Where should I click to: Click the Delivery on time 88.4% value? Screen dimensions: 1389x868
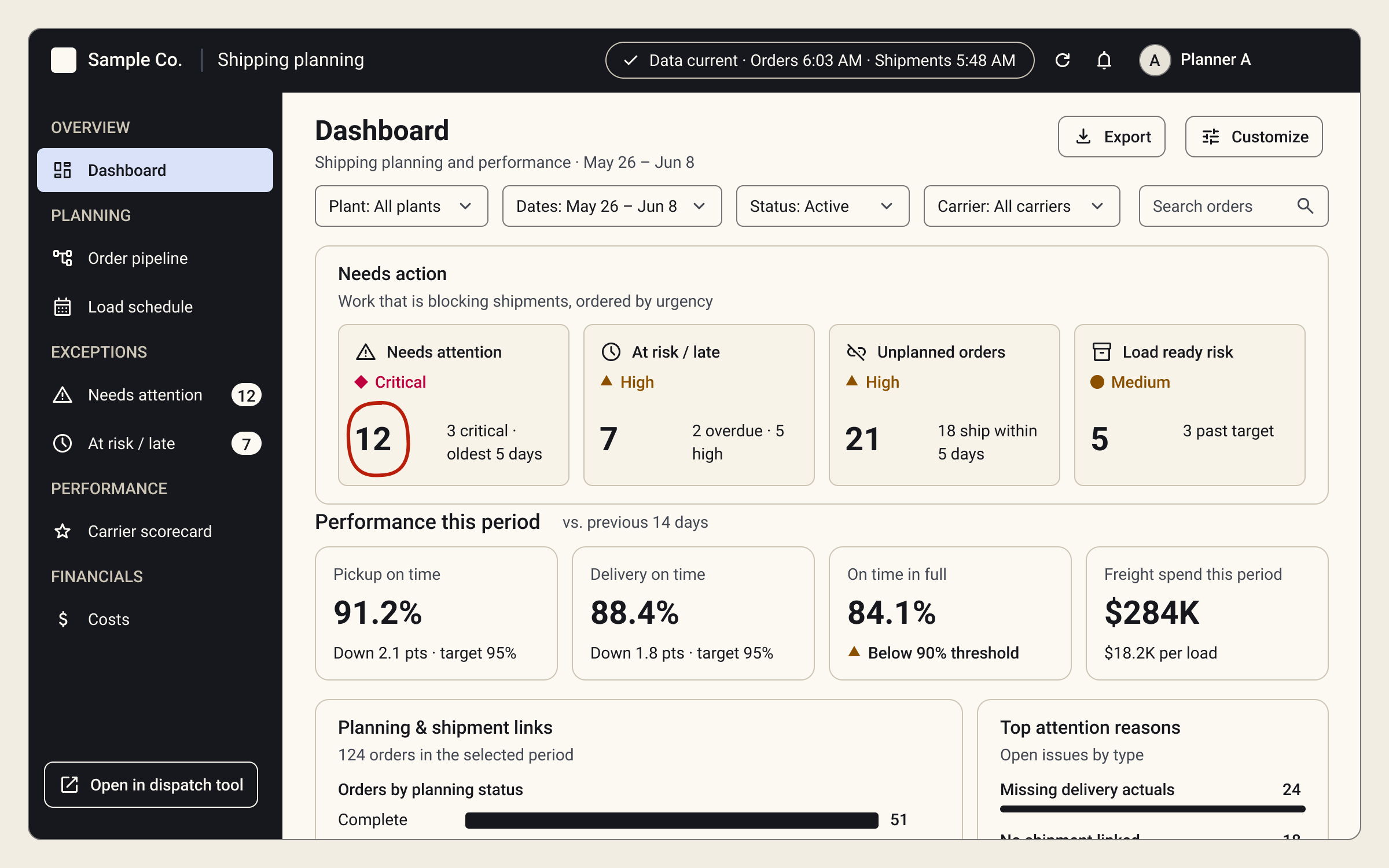click(635, 612)
